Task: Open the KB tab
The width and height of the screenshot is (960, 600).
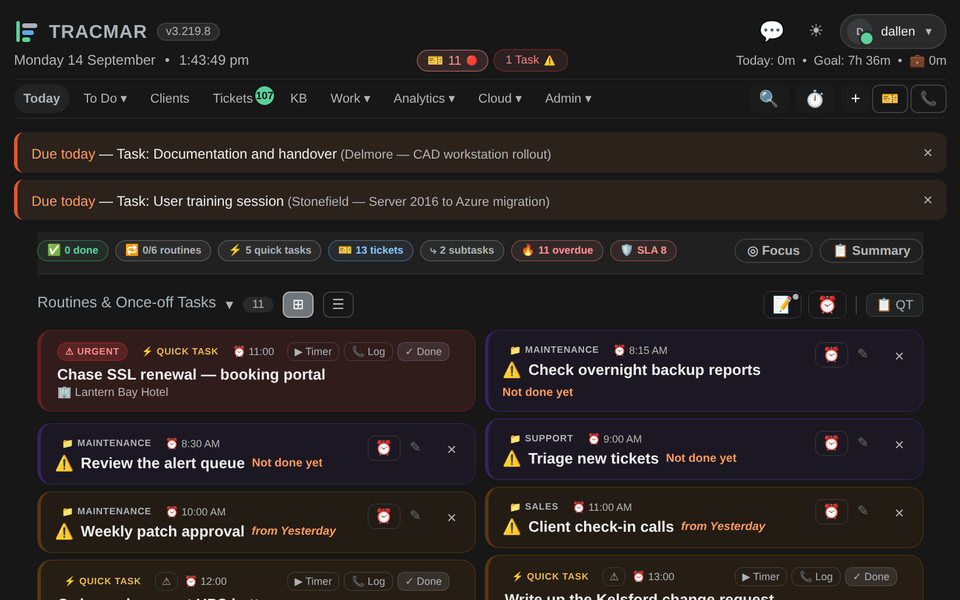Action: pos(298,99)
